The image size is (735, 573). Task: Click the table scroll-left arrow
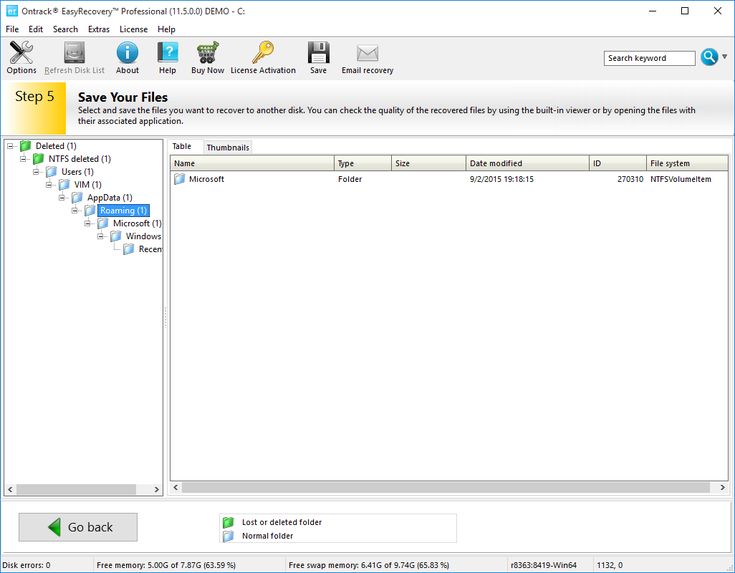176,488
